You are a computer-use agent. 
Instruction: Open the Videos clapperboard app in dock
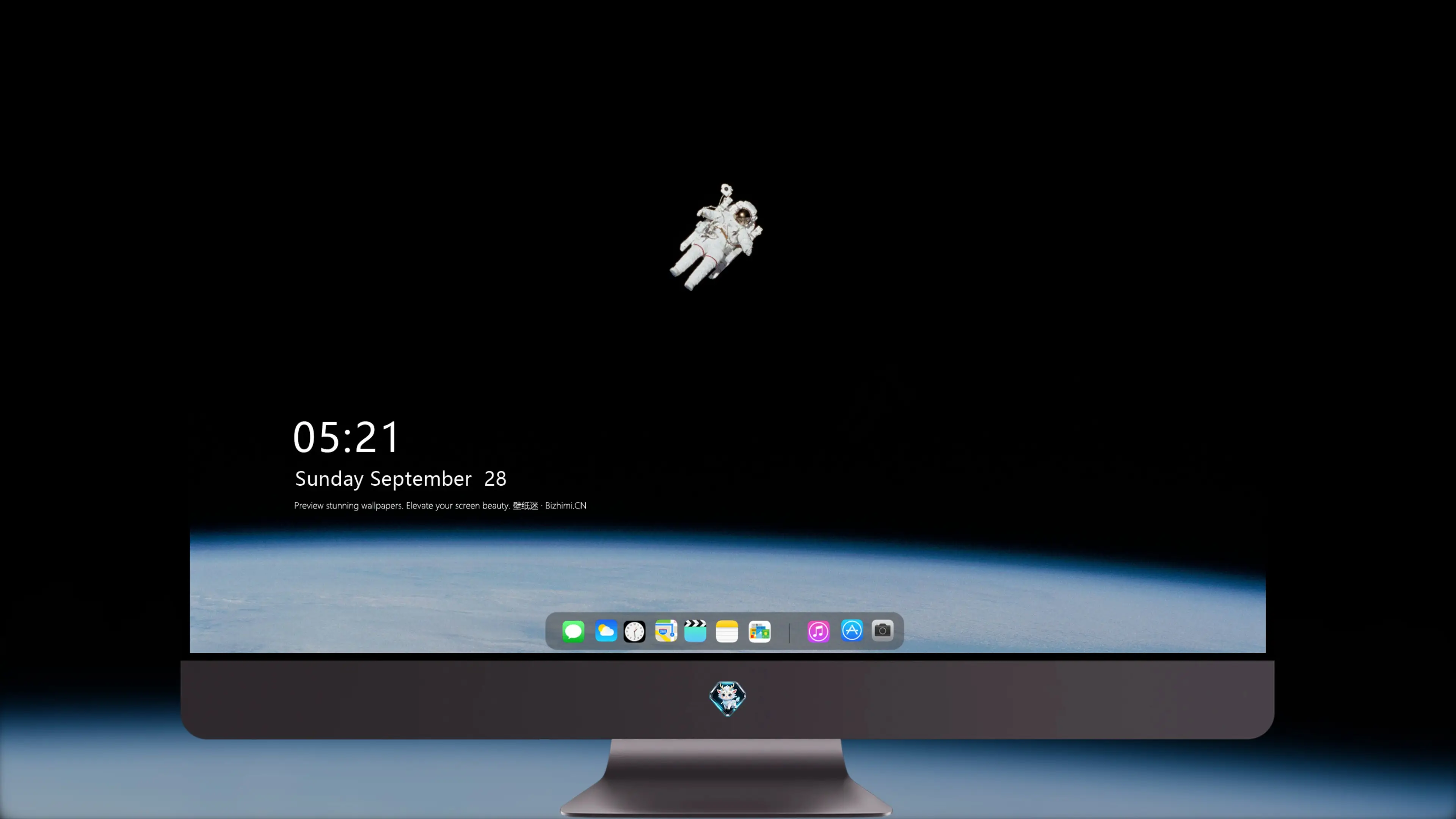tap(695, 631)
